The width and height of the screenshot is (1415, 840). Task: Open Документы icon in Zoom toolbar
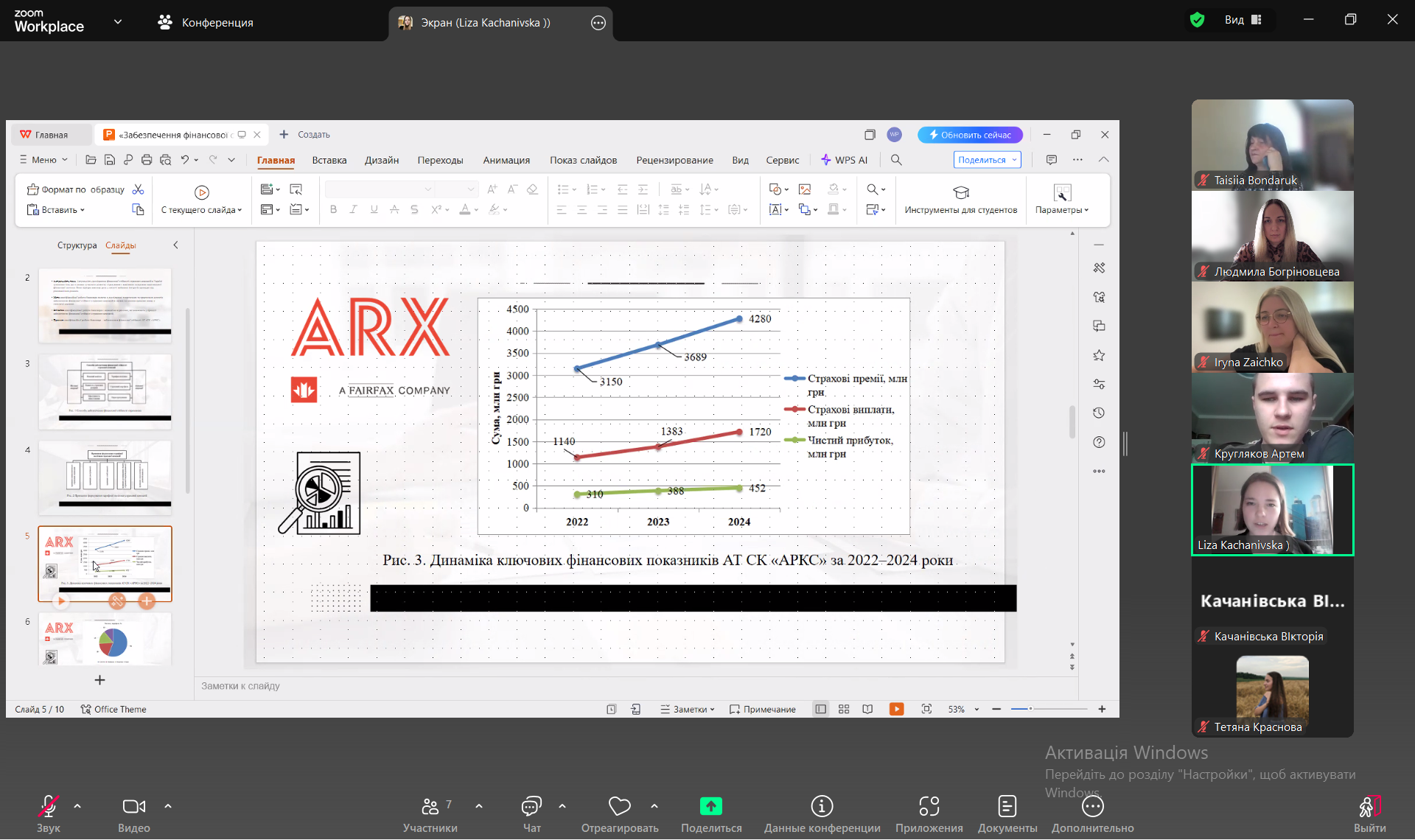(x=1007, y=807)
